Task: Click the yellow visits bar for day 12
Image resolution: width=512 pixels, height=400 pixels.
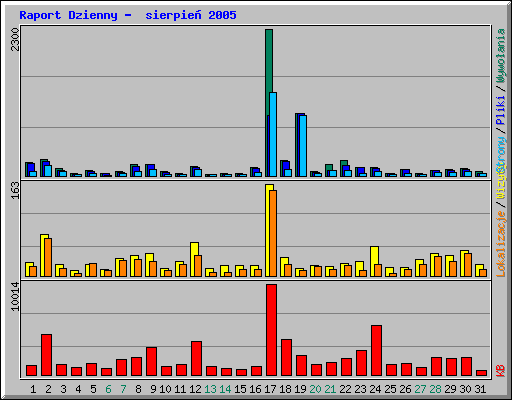Action: (x=194, y=259)
